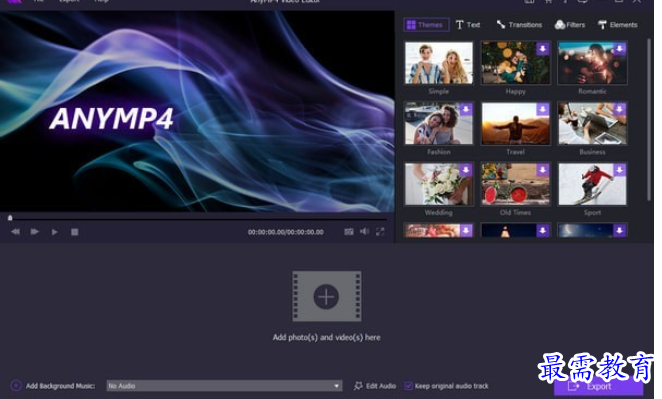Click the plus filmstrip to add media
Image resolution: width=662 pixels, height=399 pixels.
pos(327,296)
